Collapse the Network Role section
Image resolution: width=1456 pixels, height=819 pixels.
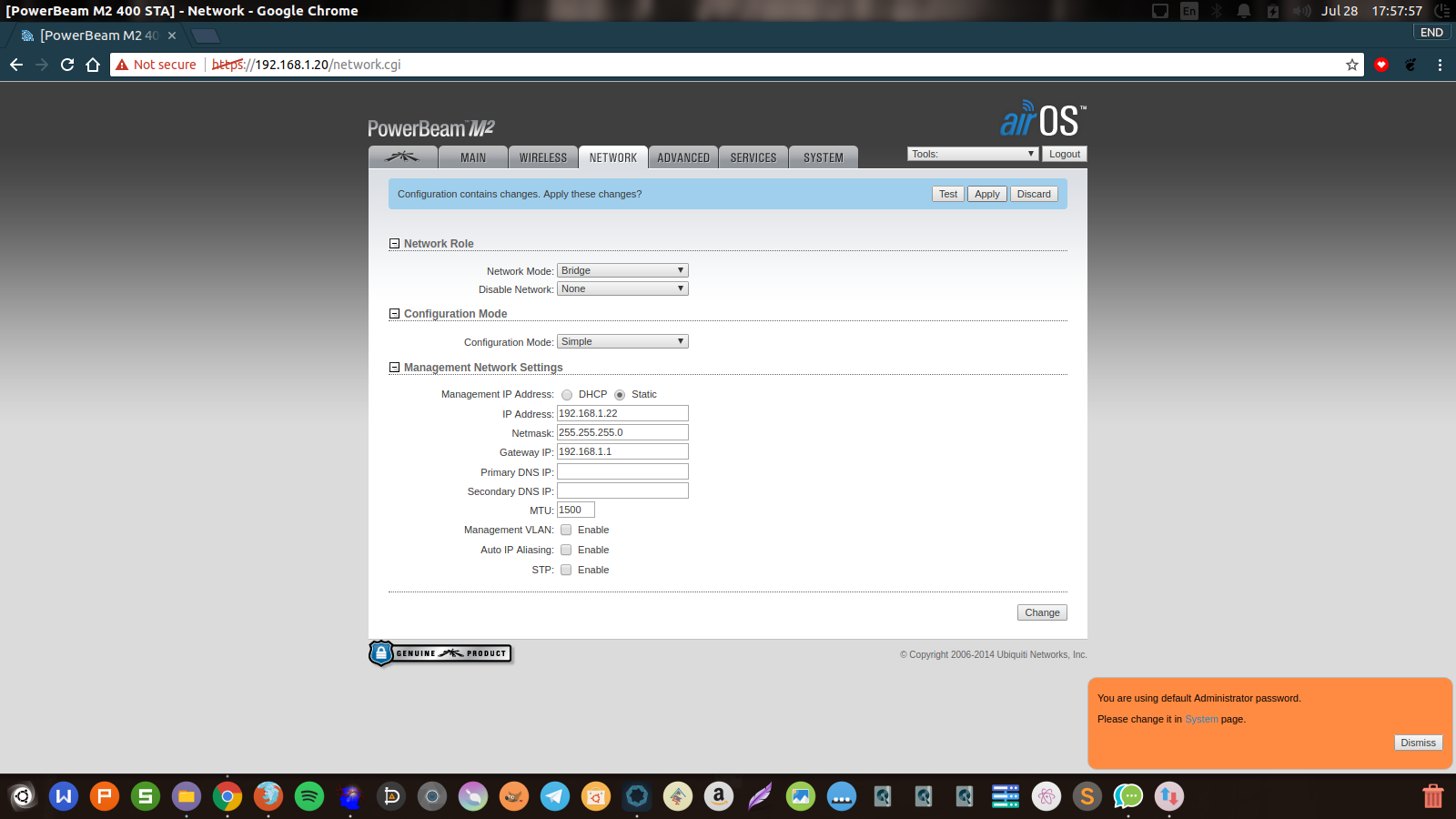(394, 244)
